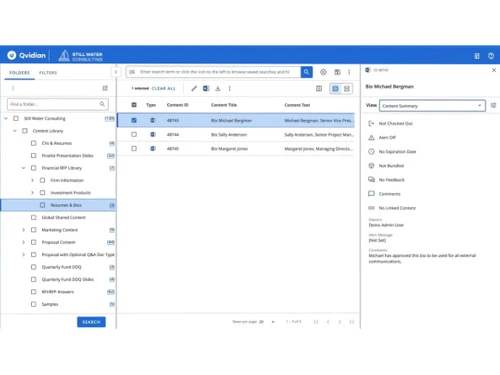Open the Content Summary view dropdown
The image size is (500, 375).
pyautogui.click(x=432, y=106)
